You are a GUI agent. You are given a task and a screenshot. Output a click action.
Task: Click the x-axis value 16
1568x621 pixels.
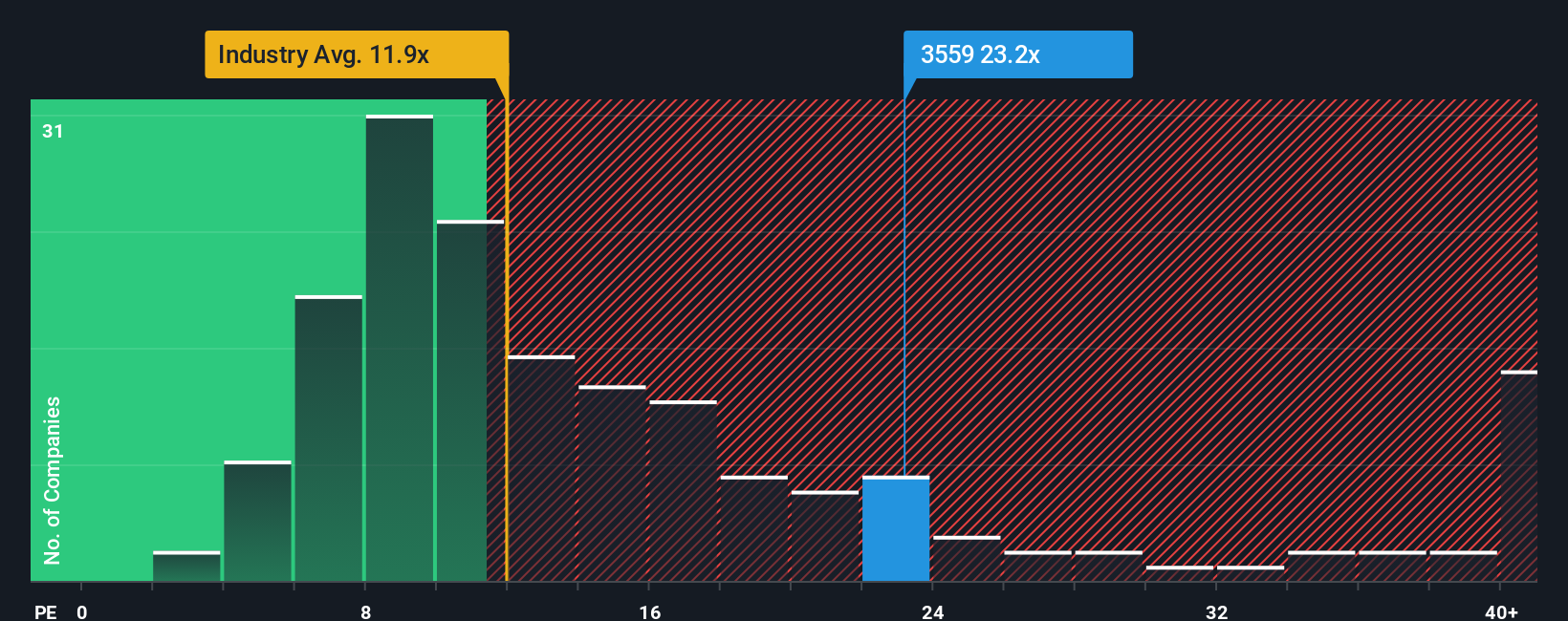(x=649, y=611)
